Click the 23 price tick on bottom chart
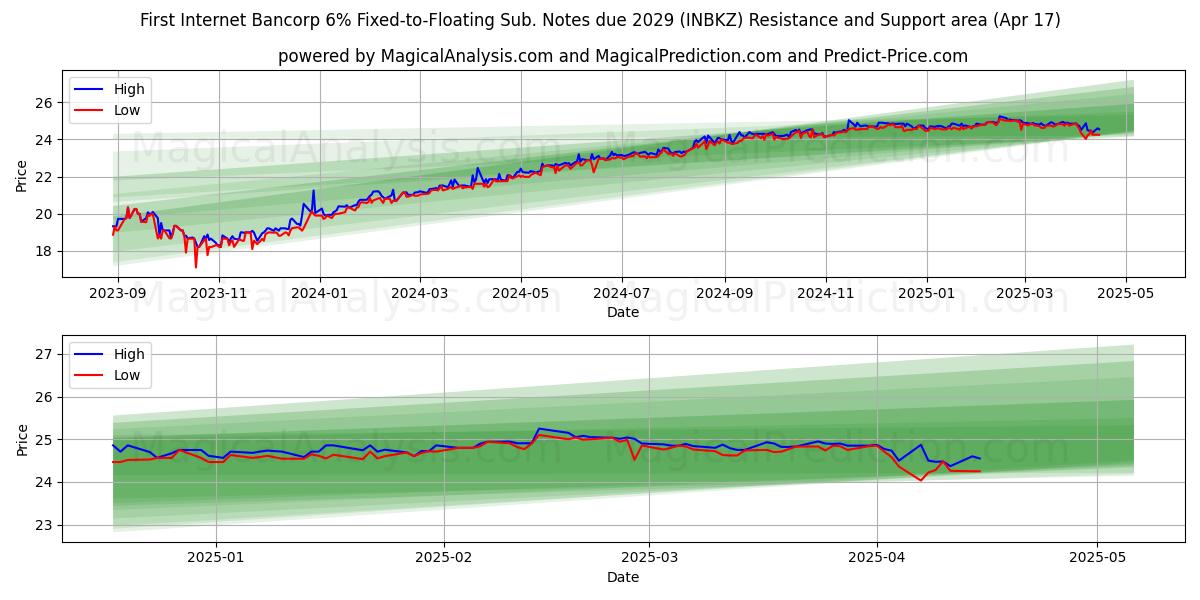The height and width of the screenshot is (600, 1200). [x=45, y=525]
